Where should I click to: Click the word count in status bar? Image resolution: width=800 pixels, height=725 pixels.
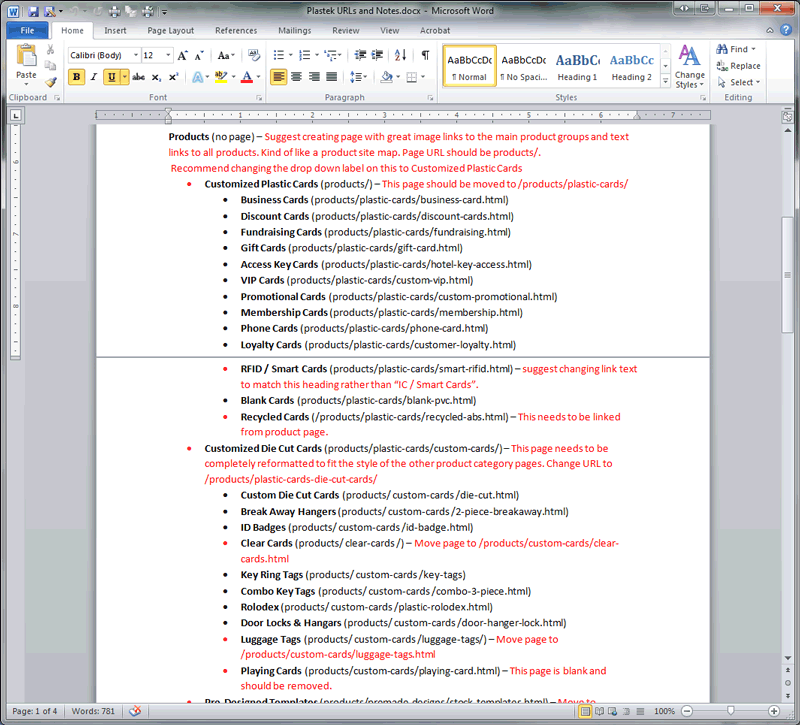[95, 711]
